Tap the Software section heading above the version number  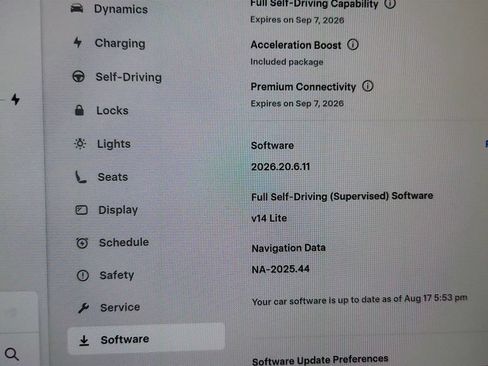[272, 146]
